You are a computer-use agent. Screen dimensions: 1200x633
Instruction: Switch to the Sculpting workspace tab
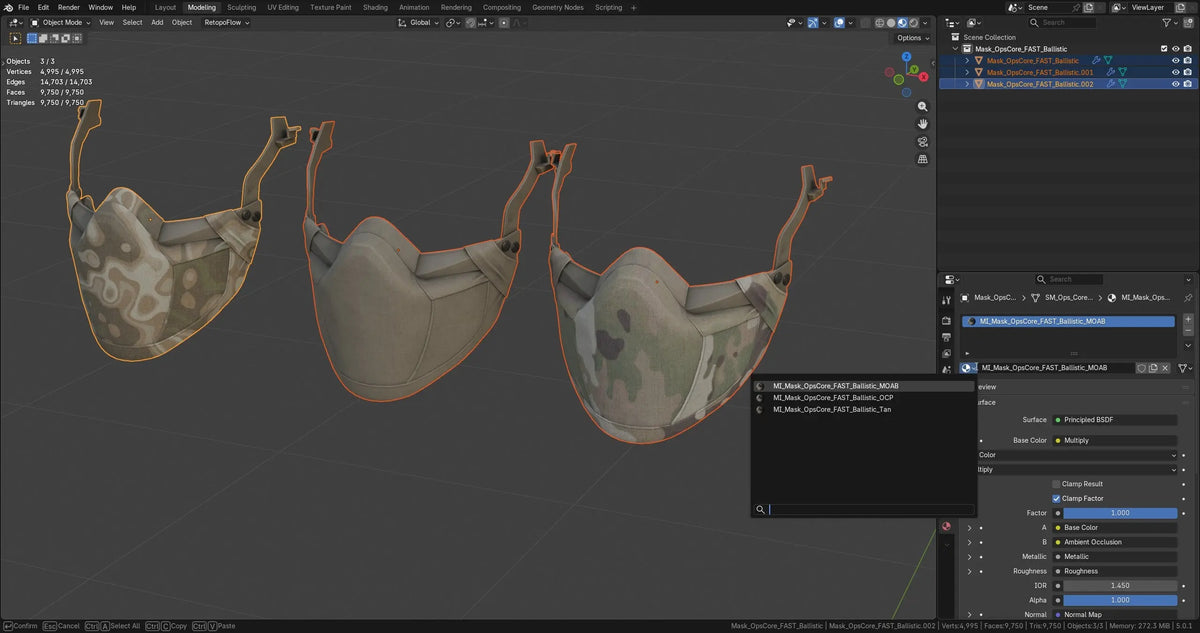(x=241, y=7)
